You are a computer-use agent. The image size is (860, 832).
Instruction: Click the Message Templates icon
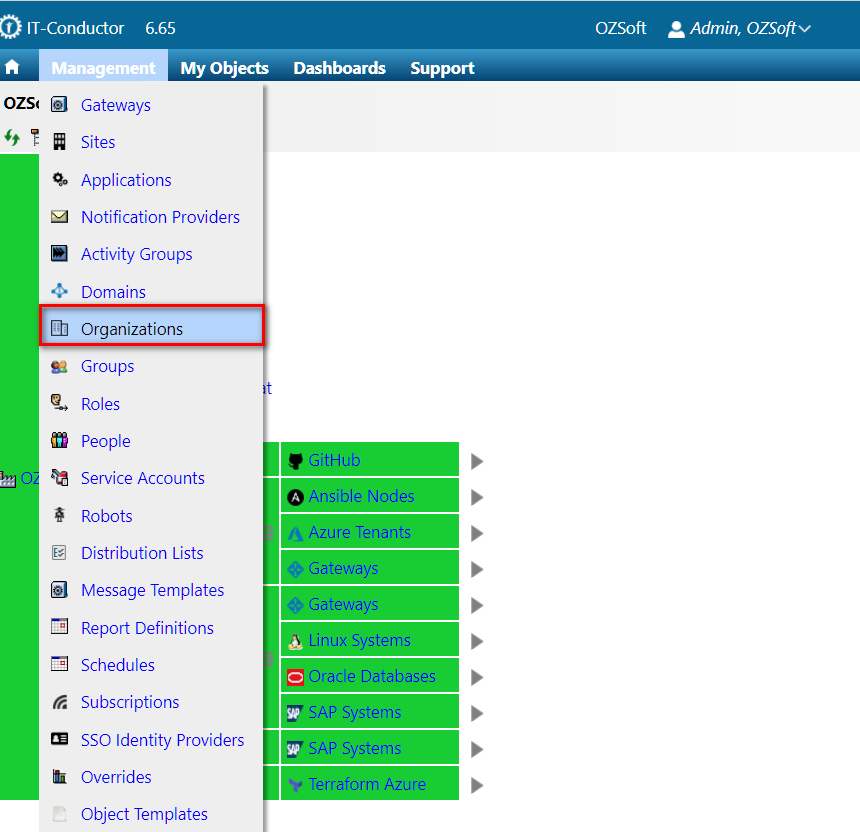pos(59,590)
